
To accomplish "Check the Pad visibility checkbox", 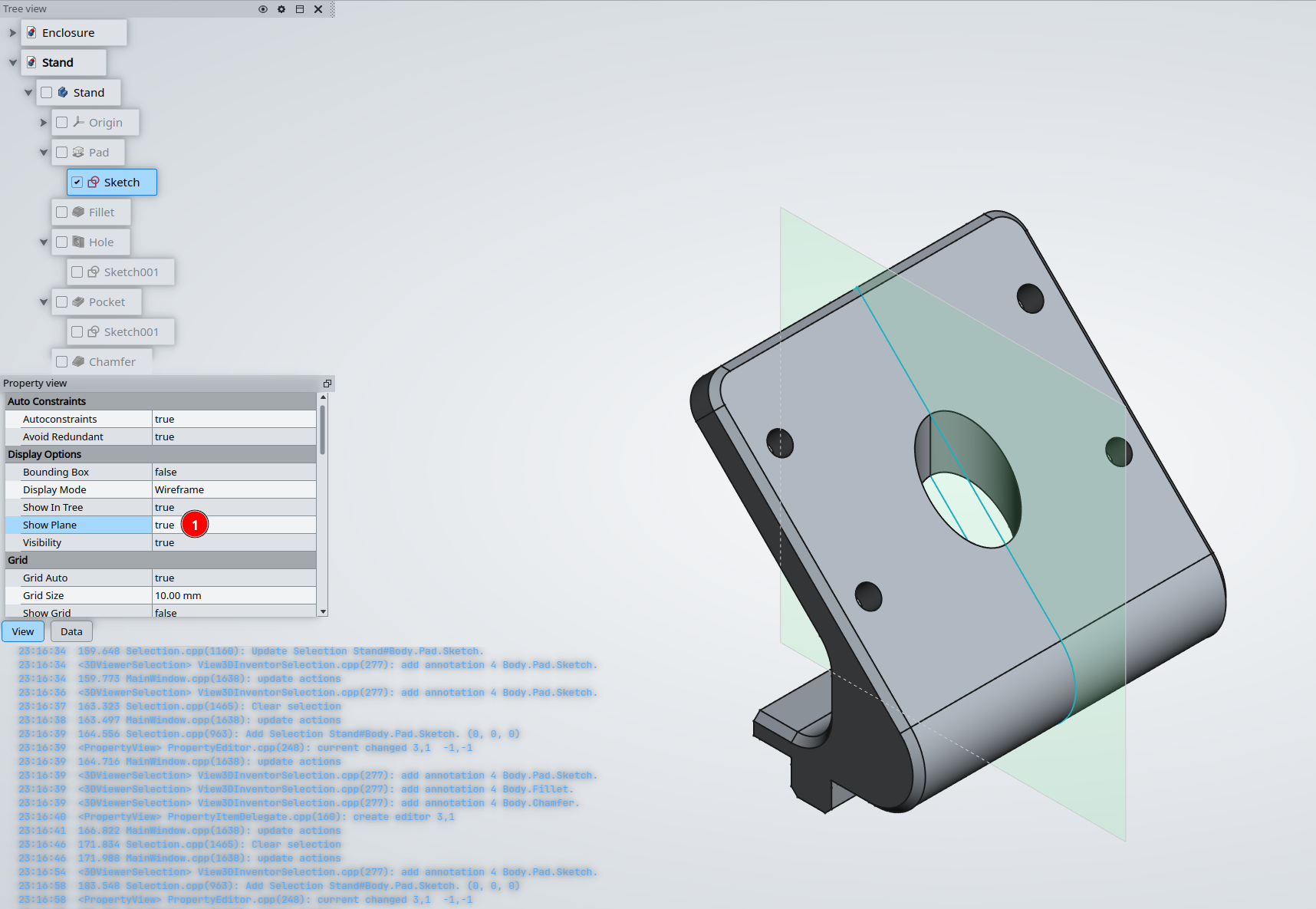I will click(61, 152).
